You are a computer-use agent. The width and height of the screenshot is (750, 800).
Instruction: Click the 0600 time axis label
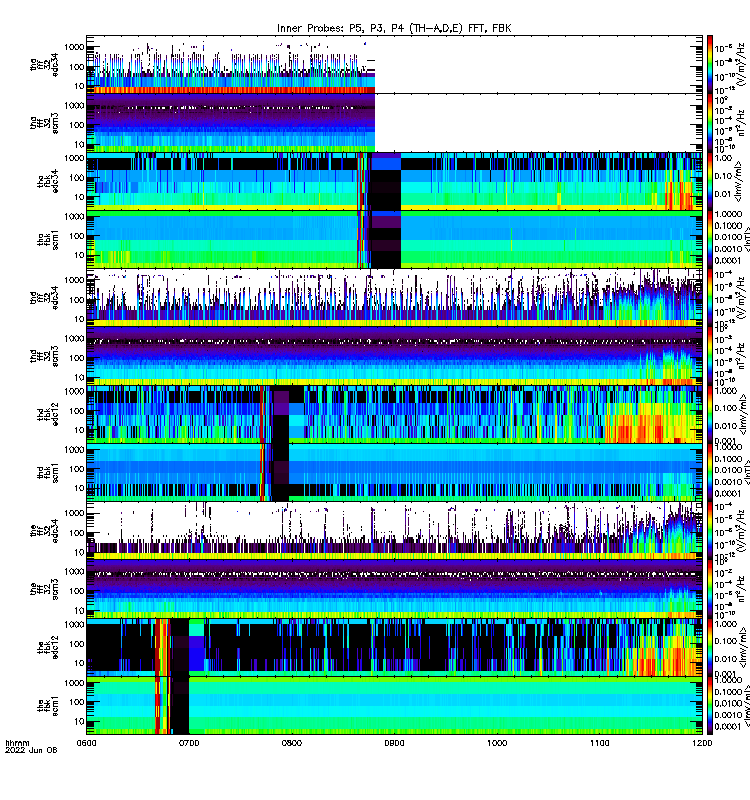[x=86, y=743]
